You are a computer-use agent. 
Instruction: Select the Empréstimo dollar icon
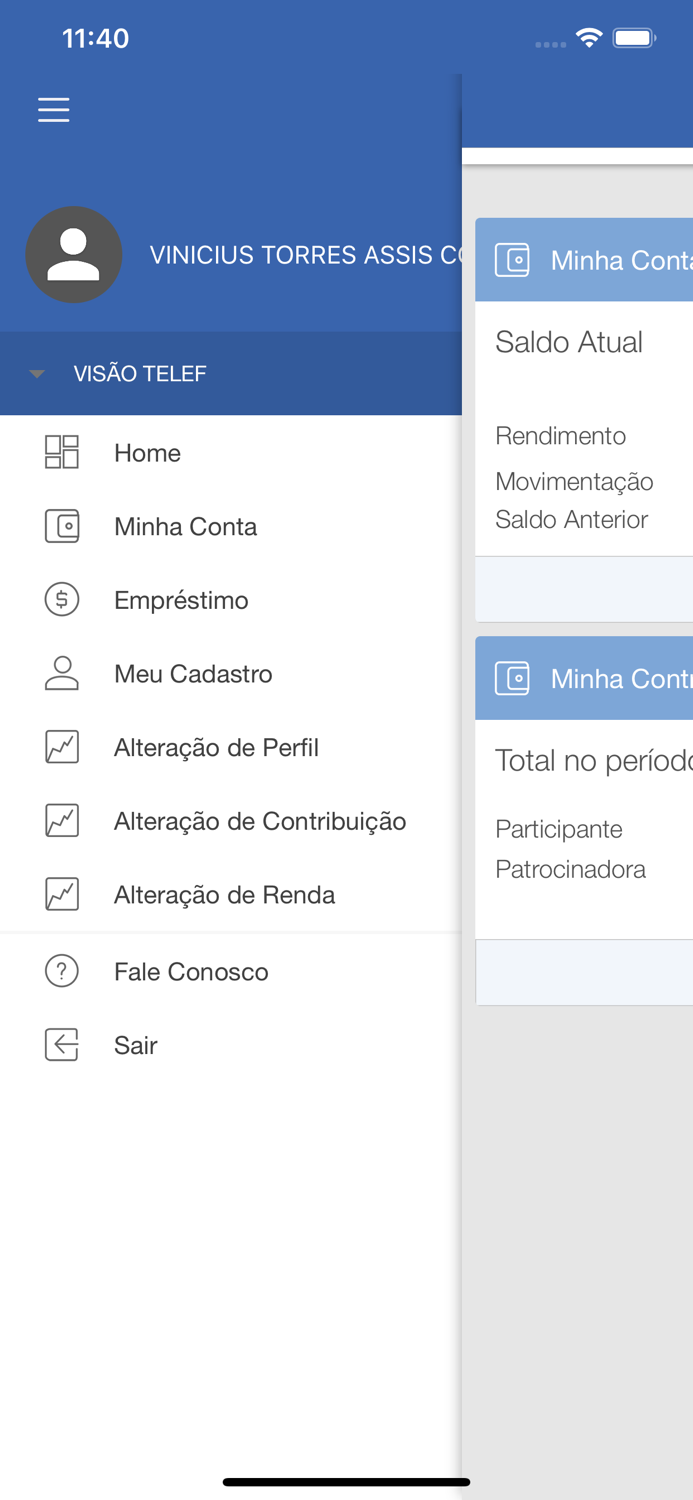tap(61, 599)
